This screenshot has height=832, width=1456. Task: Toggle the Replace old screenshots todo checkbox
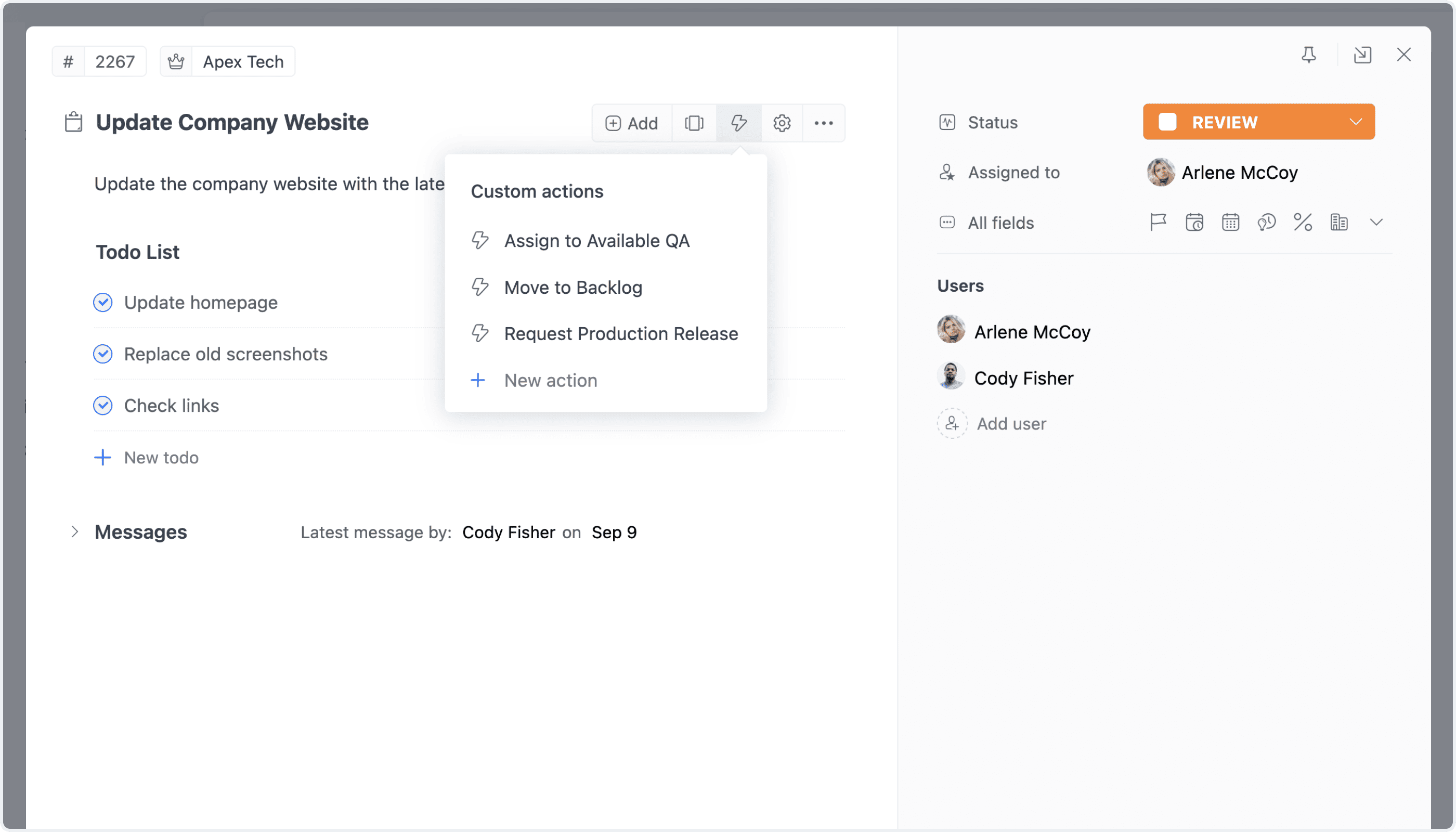(x=103, y=354)
